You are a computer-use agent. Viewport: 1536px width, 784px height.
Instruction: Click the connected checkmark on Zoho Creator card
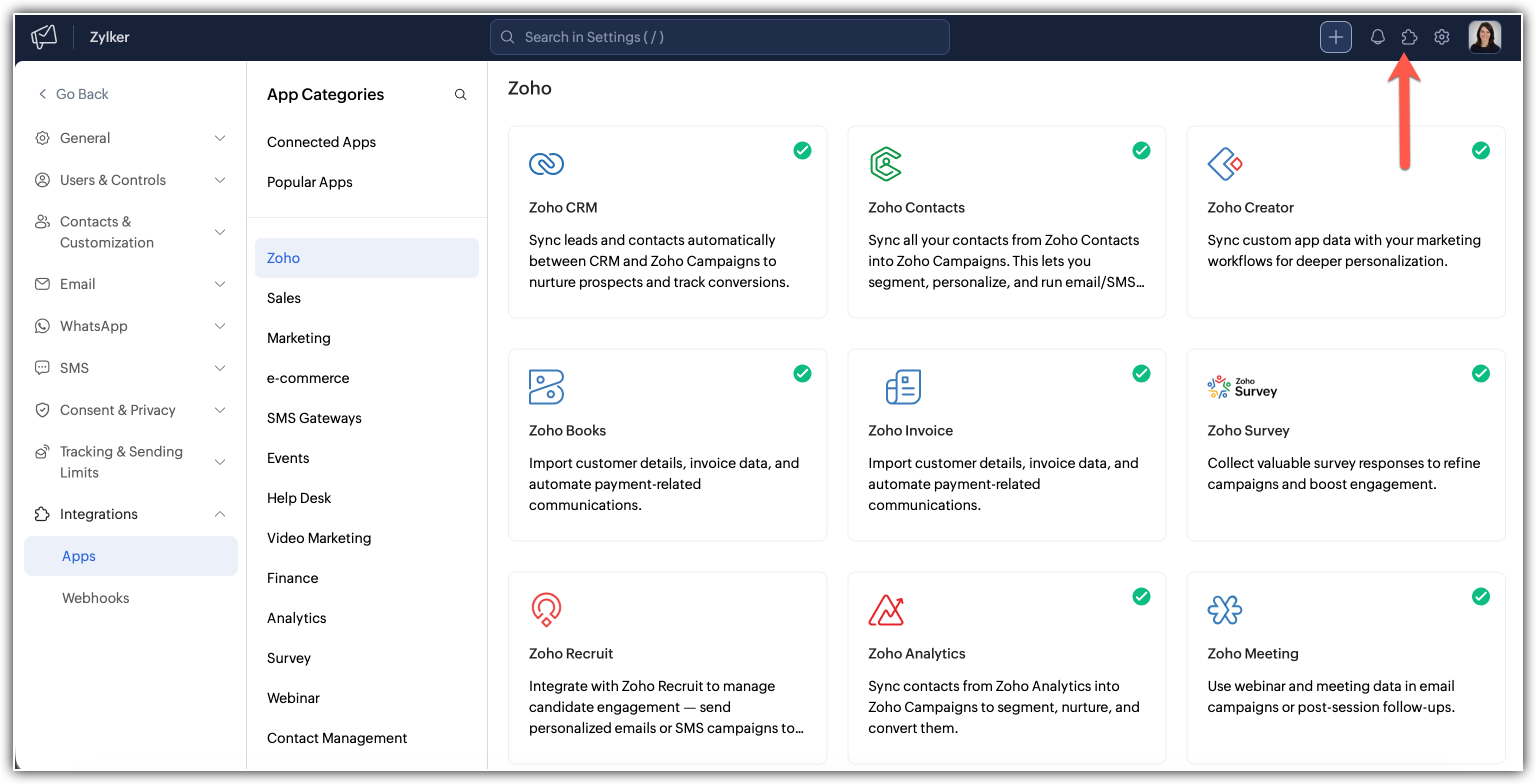[x=1480, y=150]
